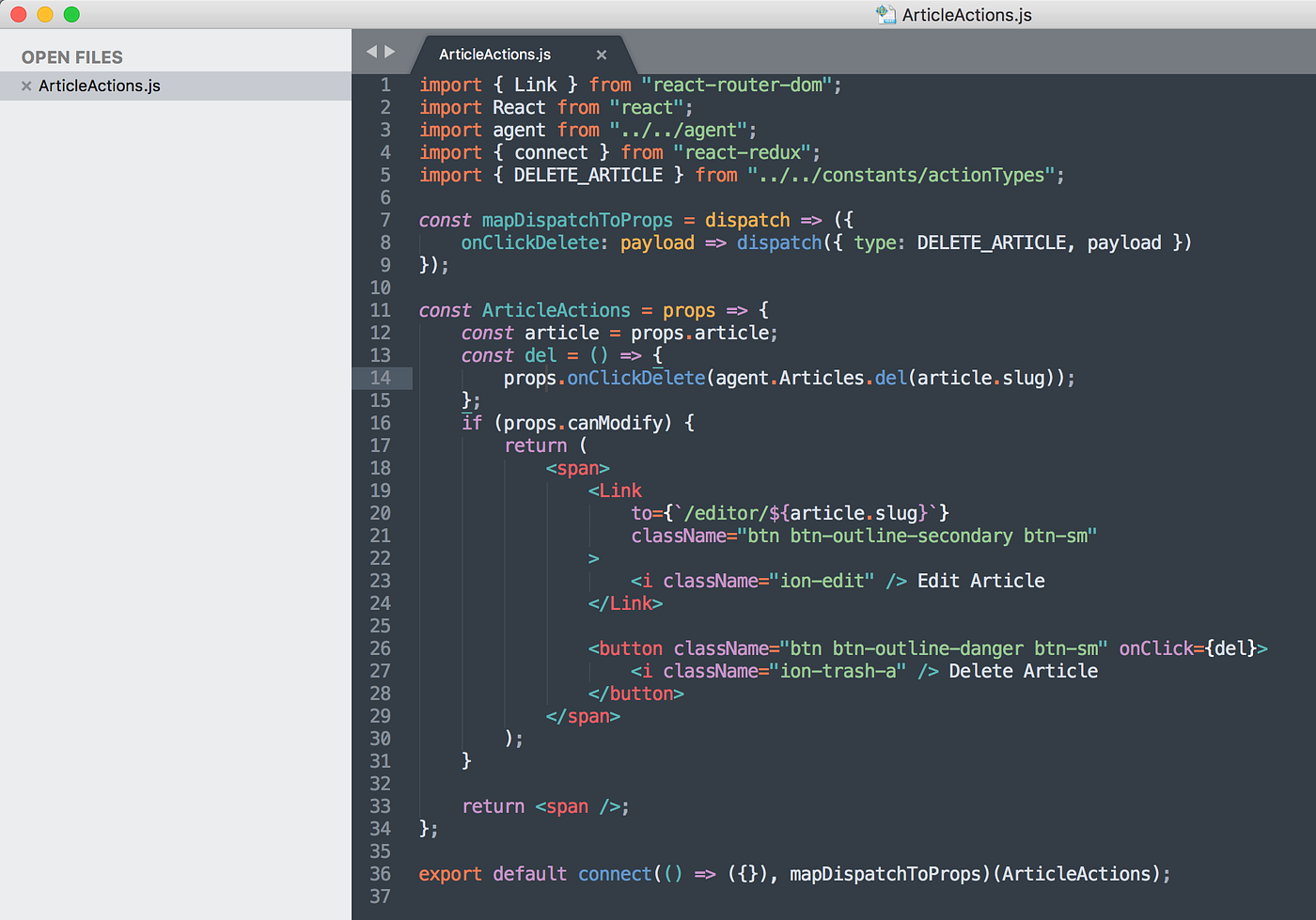Click the OPEN FILES section header
Image resolution: width=1316 pixels, height=920 pixels.
click(70, 56)
